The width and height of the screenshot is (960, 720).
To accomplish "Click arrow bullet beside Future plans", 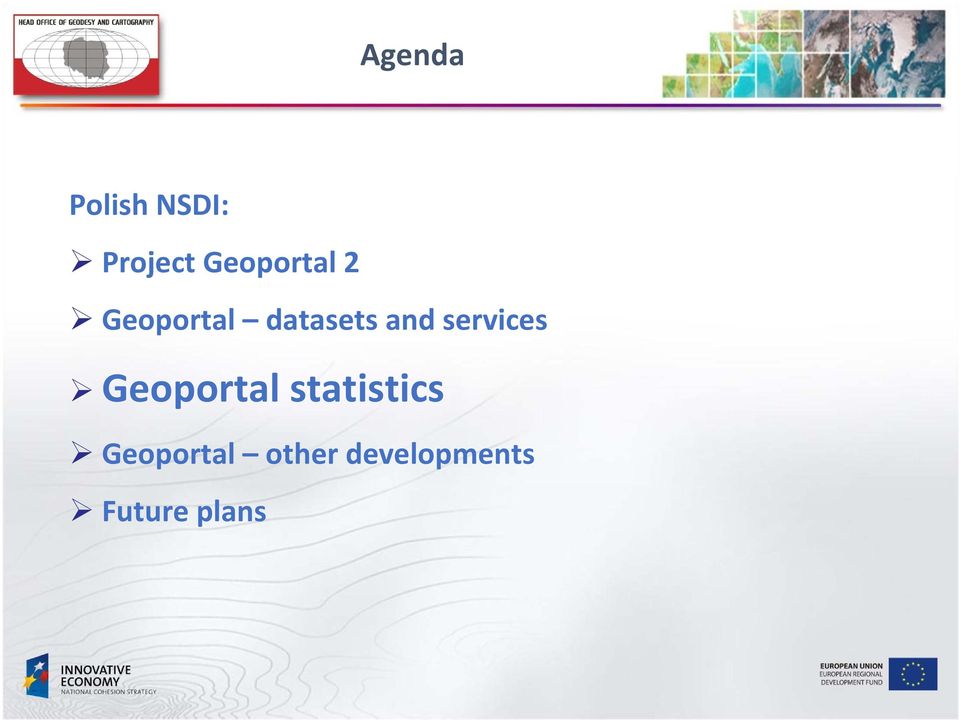I will click(x=81, y=509).
